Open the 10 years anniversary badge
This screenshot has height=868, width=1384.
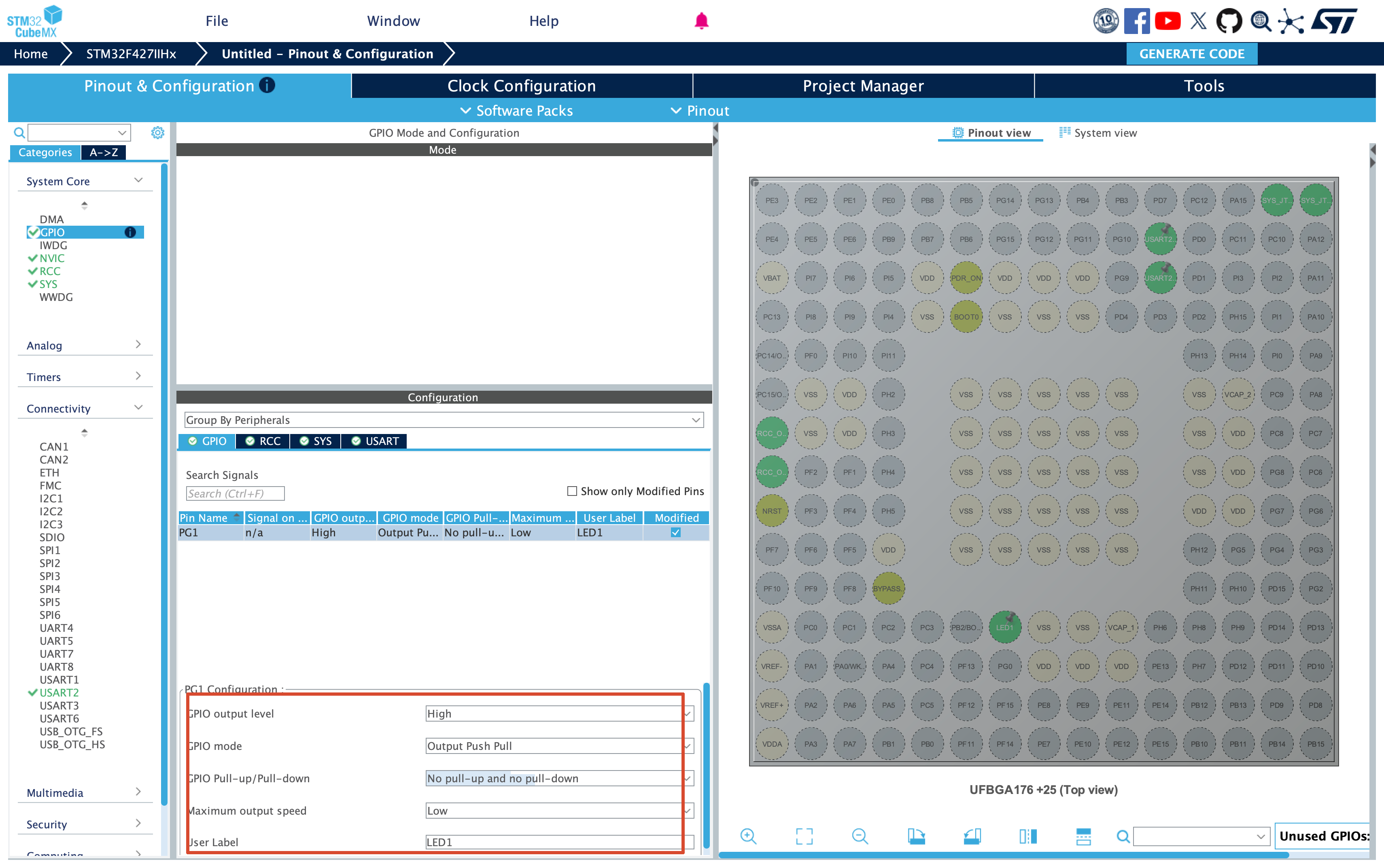(x=1106, y=21)
